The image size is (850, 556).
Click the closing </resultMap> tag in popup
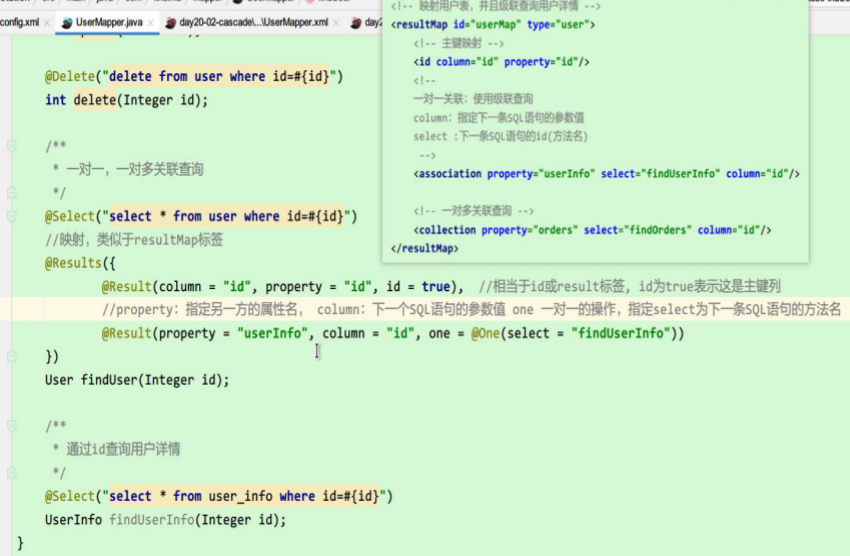coord(424,249)
